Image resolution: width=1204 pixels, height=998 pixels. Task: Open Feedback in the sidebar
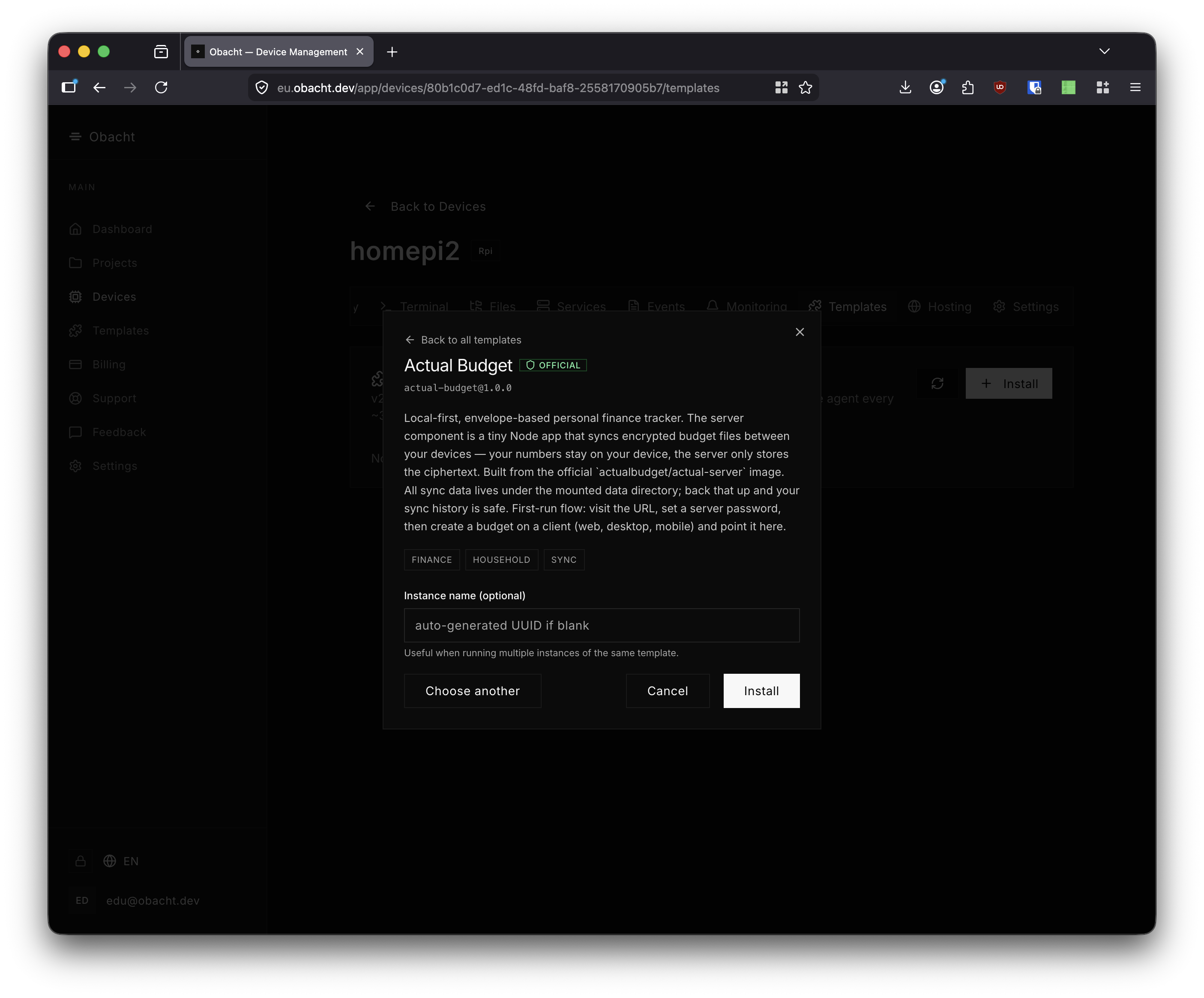108,432
